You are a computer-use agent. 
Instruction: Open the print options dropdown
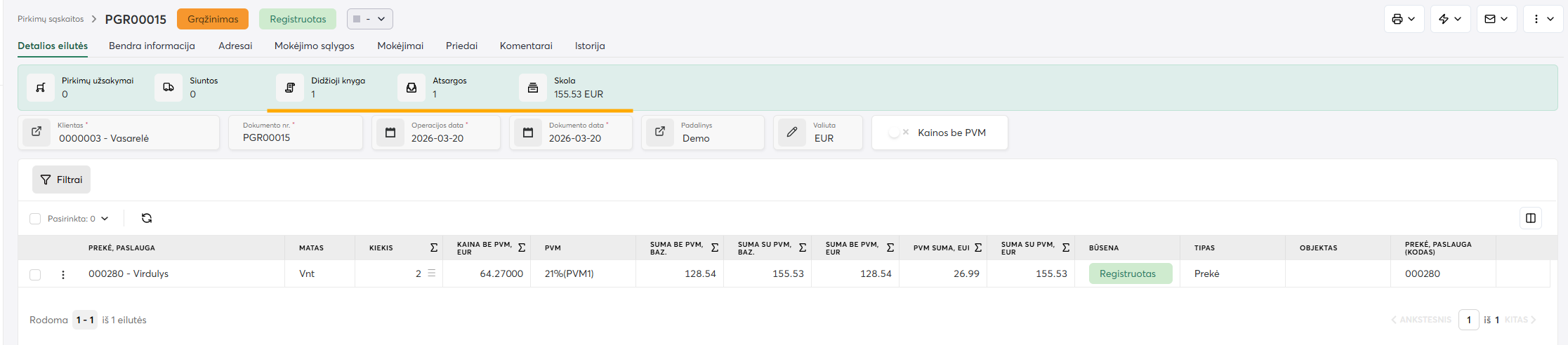(x=1404, y=19)
